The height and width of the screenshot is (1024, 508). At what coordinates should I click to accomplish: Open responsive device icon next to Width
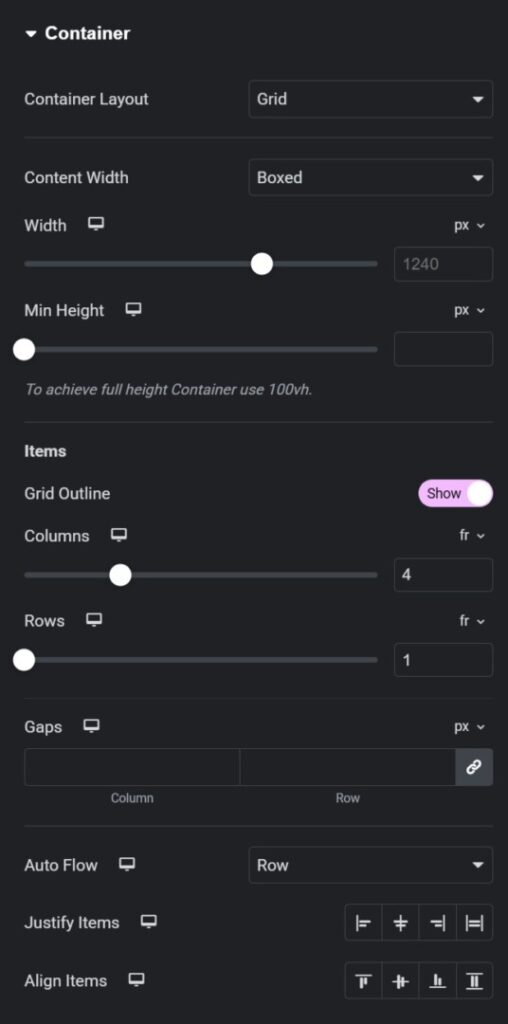tap(96, 225)
